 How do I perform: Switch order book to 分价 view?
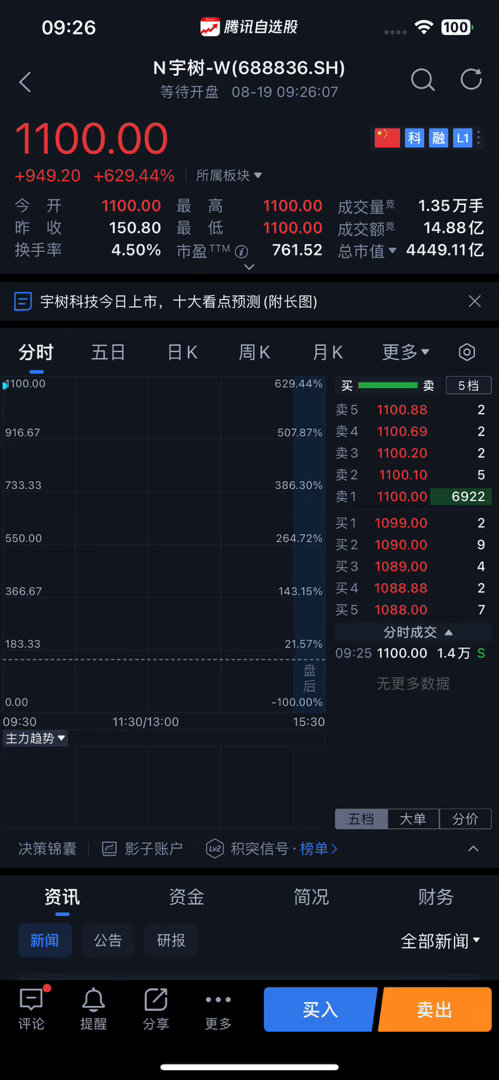pyautogui.click(x=465, y=819)
